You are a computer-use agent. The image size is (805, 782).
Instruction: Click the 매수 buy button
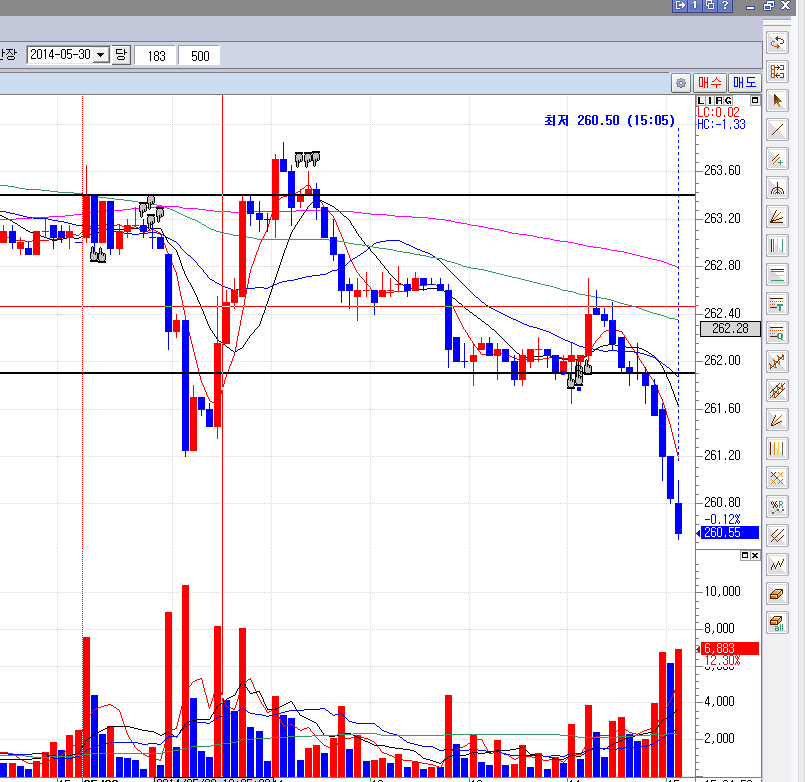pos(710,83)
